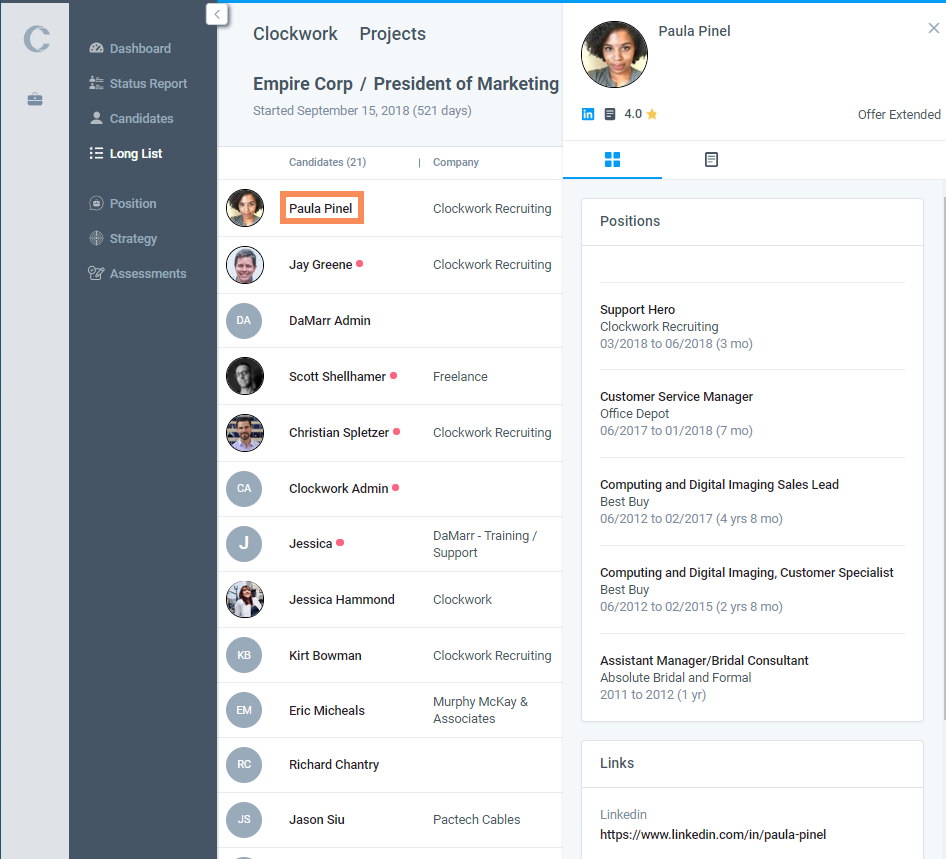Open the Dashboard menu item
The height and width of the screenshot is (859, 946).
pyautogui.click(x=140, y=48)
